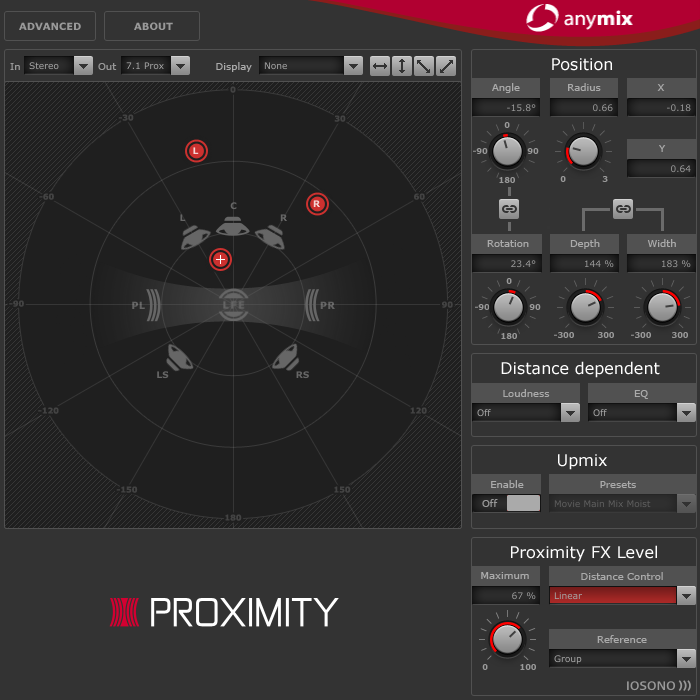Image resolution: width=700 pixels, height=700 pixels.
Task: Click the diagonal up-right arrow icon
Action: point(446,66)
